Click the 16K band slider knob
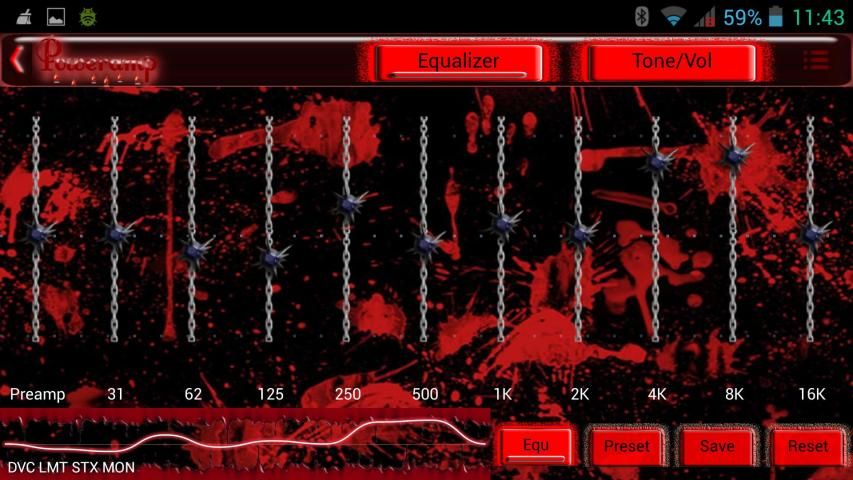 (811, 233)
